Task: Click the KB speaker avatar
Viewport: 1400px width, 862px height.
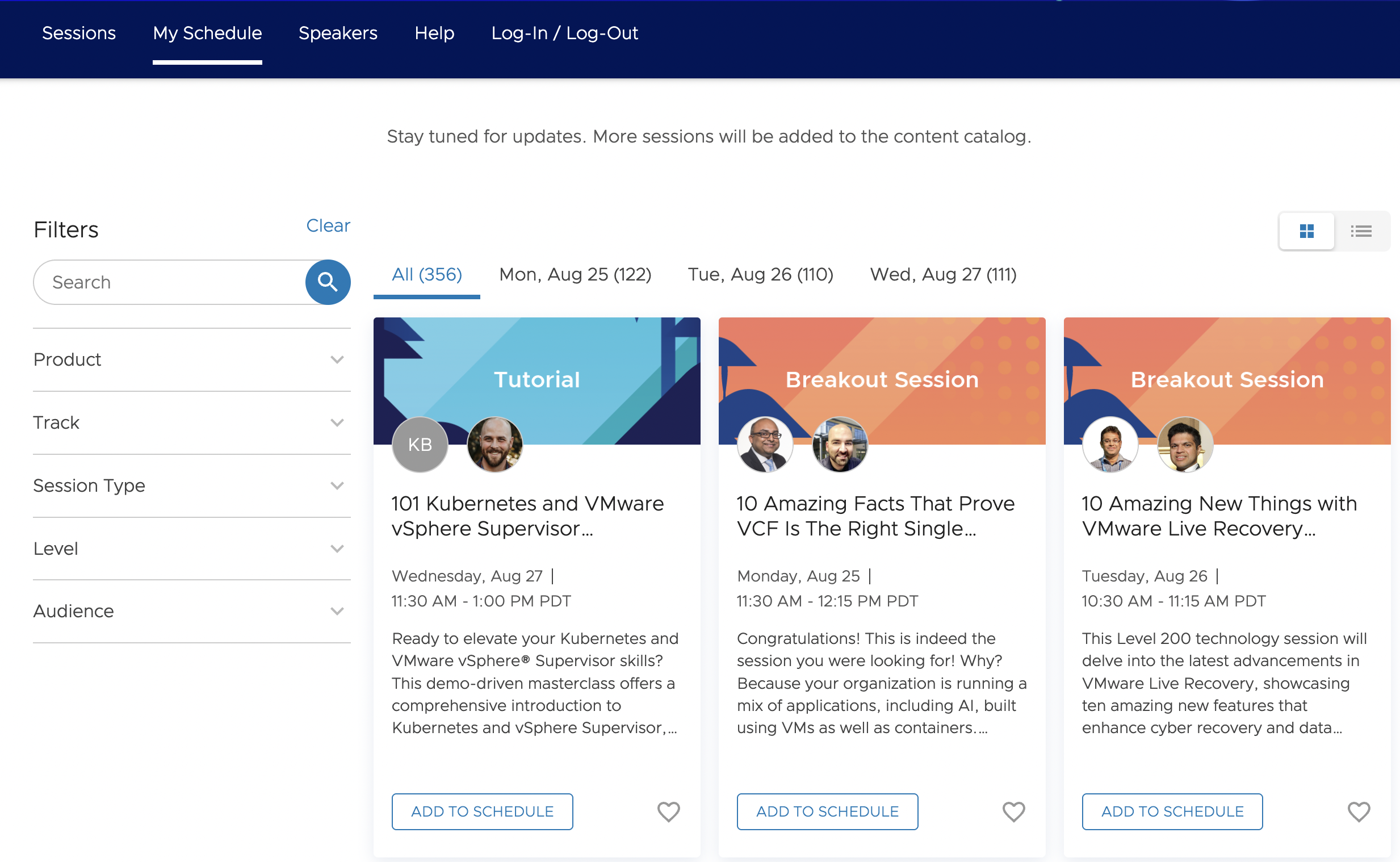Action: click(420, 445)
